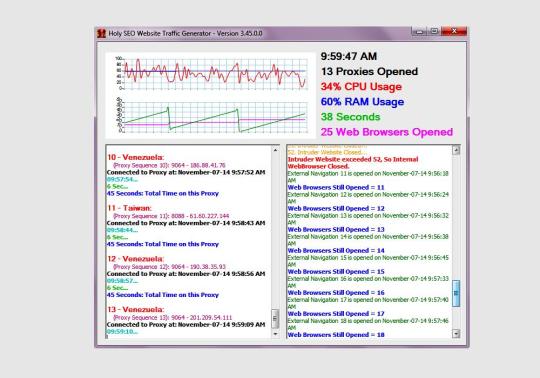Click 'Web Browsers Still Opened = 17'
Viewport: 540px width, 378px height.
(x=336, y=314)
